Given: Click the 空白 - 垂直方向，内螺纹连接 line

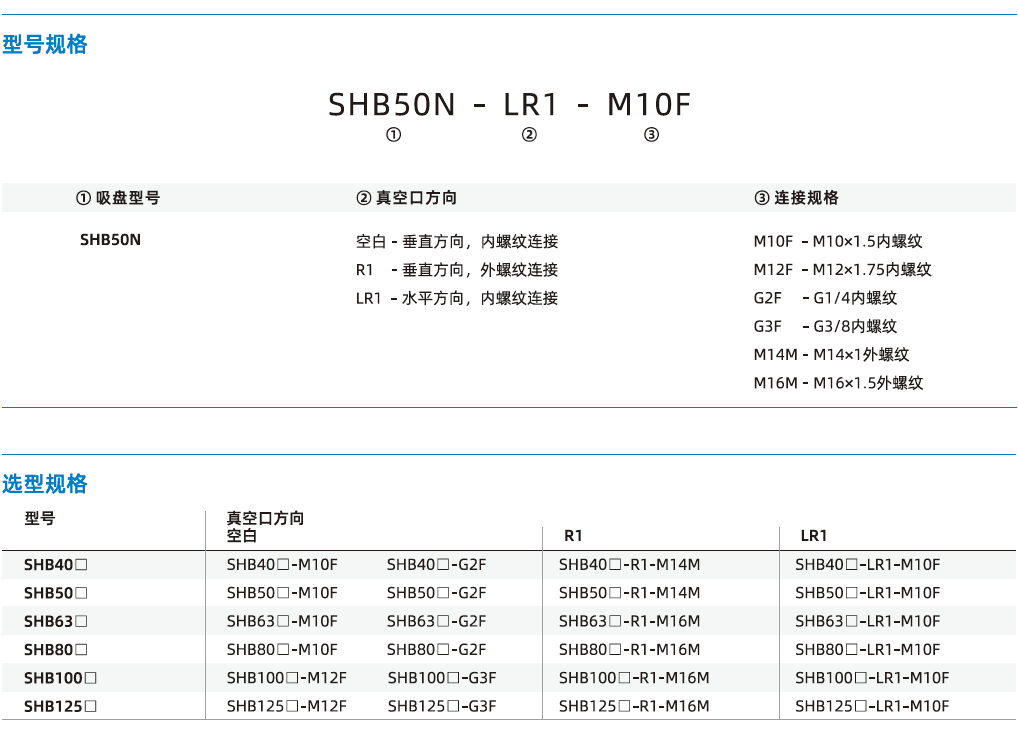Looking at the screenshot, I should pyautogui.click(x=457, y=241).
